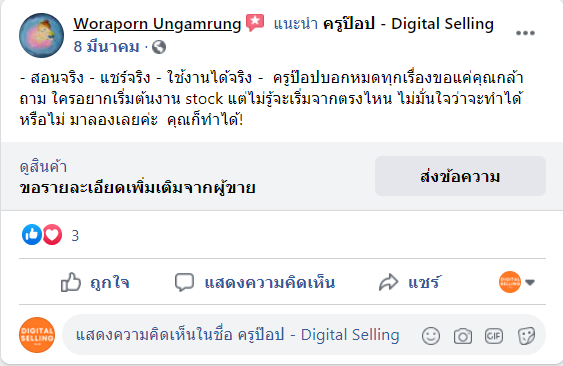
Task: Share the post with แชร์ button
Action: (409, 282)
